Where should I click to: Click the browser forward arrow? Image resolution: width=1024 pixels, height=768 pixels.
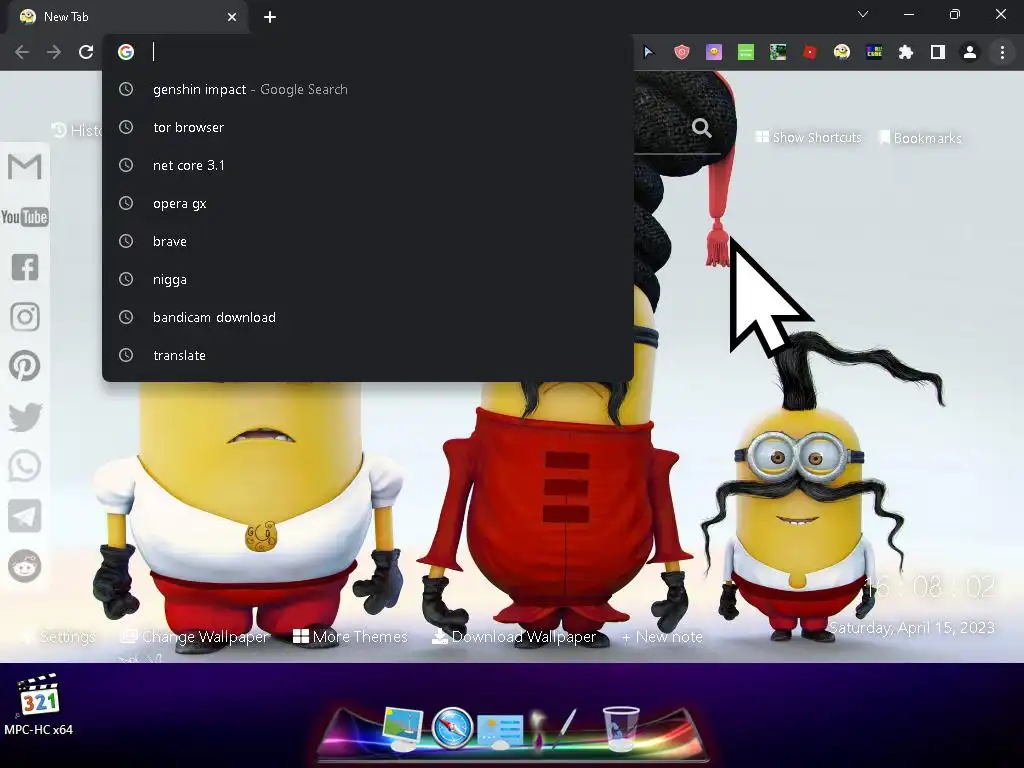(54, 52)
